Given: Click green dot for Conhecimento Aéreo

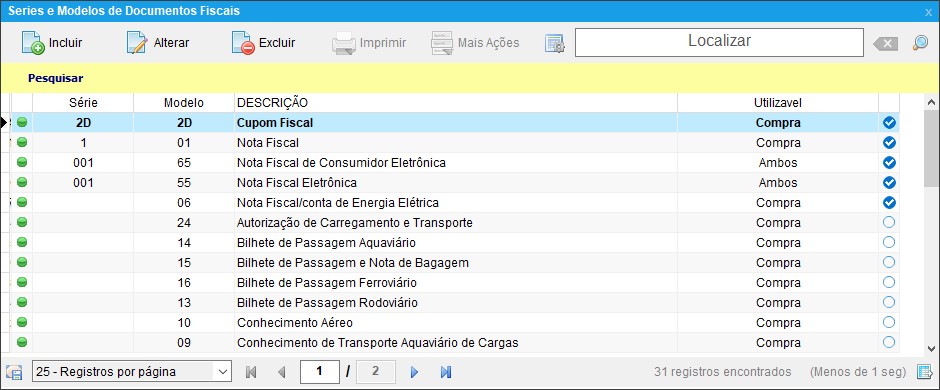Looking at the screenshot, I should pos(22,322).
